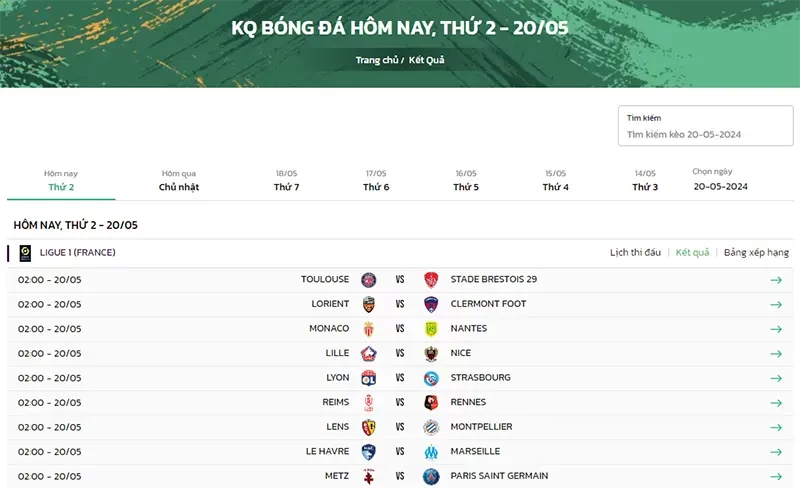The width and height of the screenshot is (800, 488).
Task: Click the Paris Saint Germain crest
Action: (x=431, y=476)
